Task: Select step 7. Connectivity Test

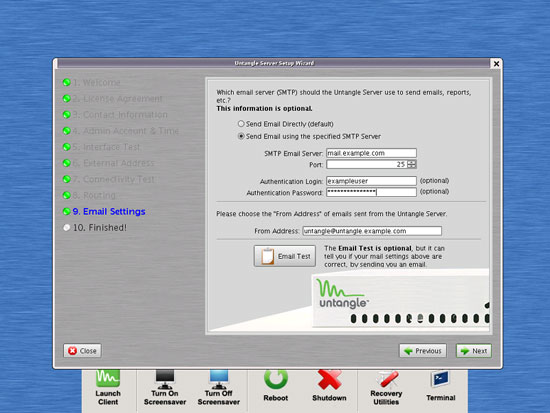Action: (x=109, y=179)
